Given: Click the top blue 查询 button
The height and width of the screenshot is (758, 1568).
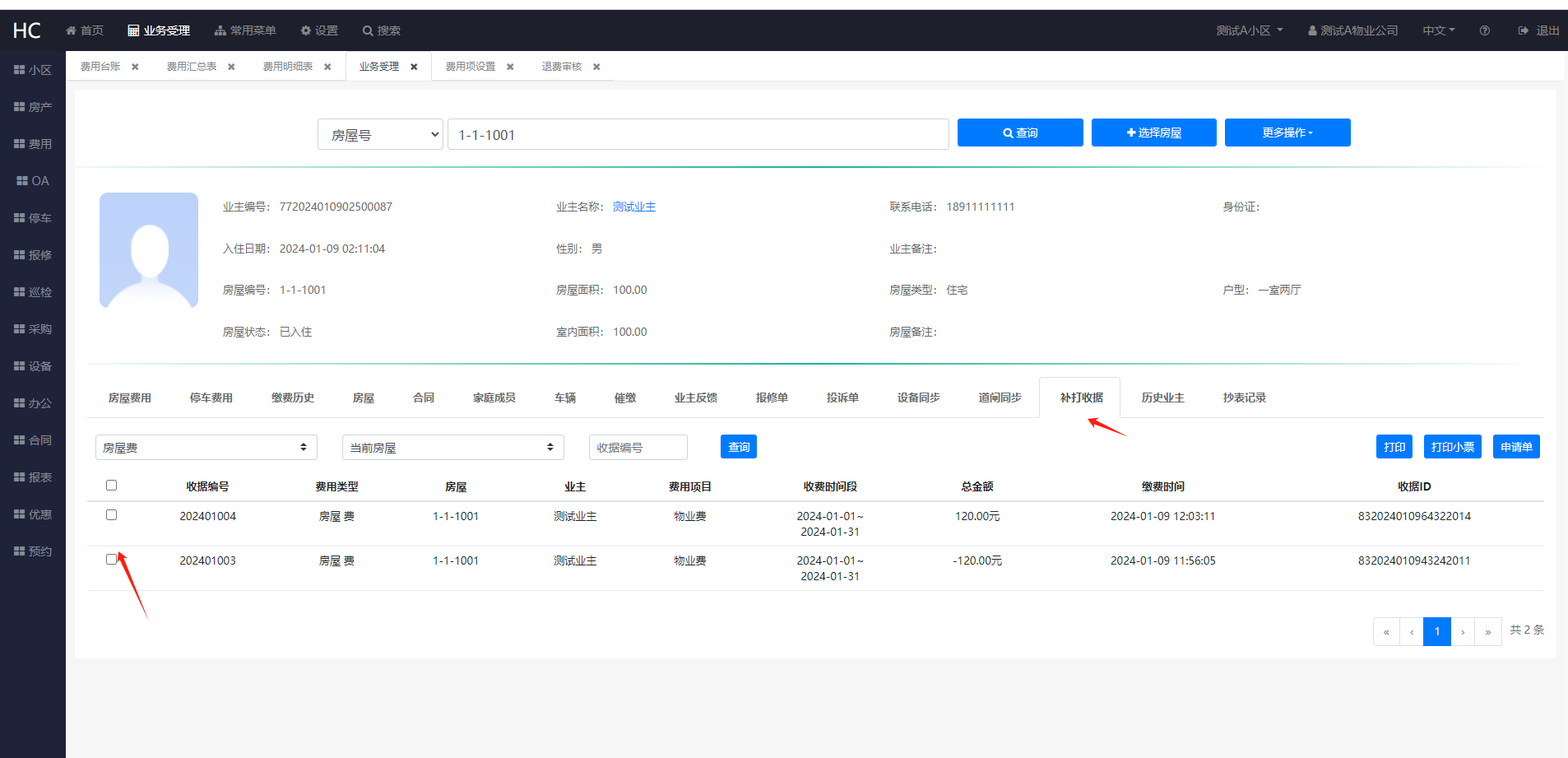Looking at the screenshot, I should (x=1020, y=133).
